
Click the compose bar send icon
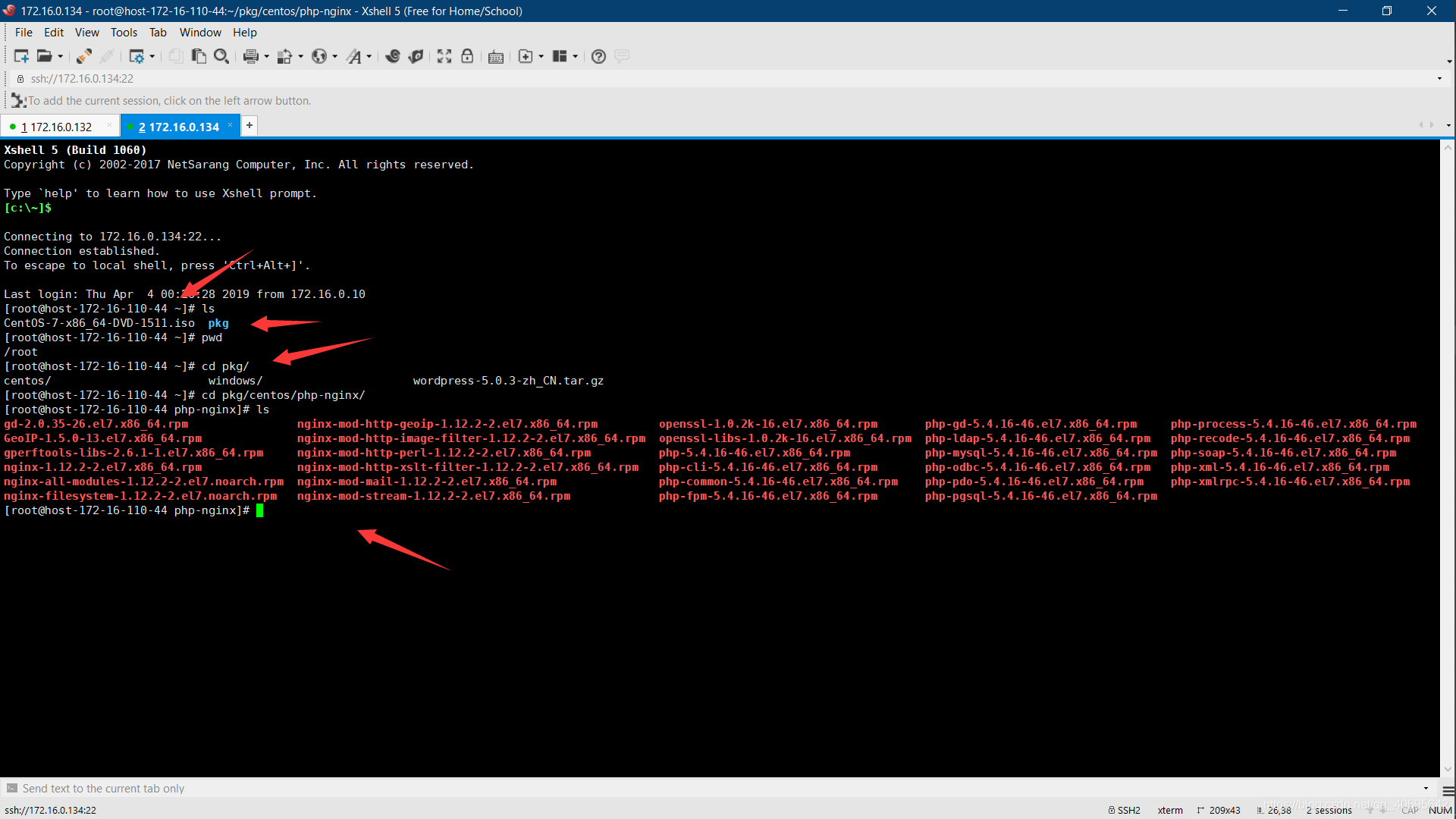pyautogui.click(x=11, y=788)
